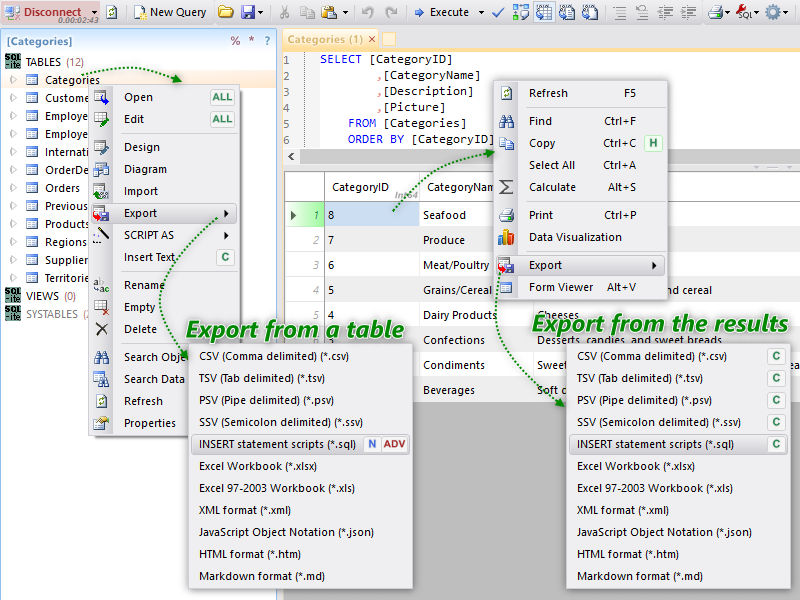800x600 pixels.
Task: Cut selection with the scissors icon
Action: 285,12
